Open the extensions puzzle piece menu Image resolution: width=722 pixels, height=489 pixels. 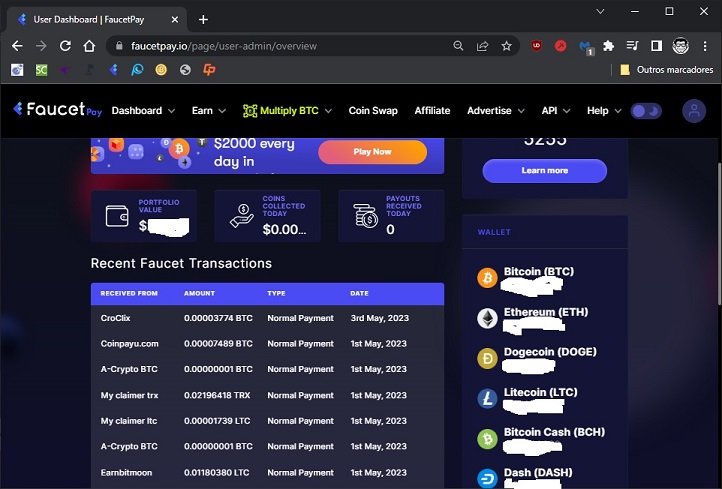[608, 46]
